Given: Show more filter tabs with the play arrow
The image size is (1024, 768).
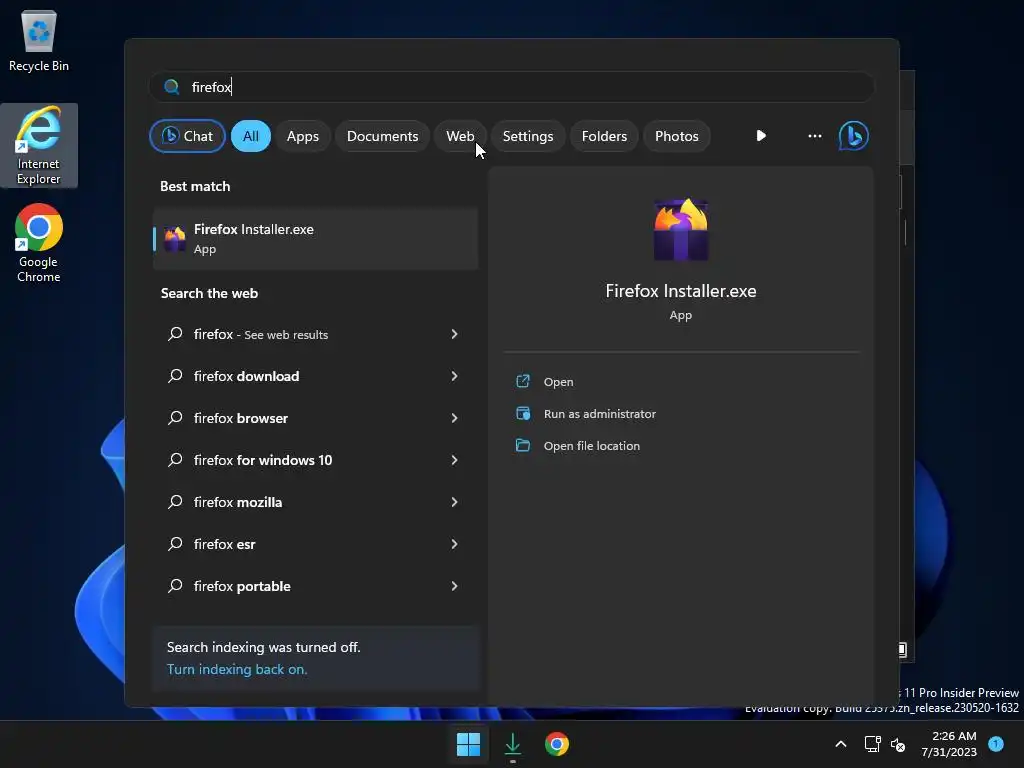Looking at the screenshot, I should pos(761,136).
